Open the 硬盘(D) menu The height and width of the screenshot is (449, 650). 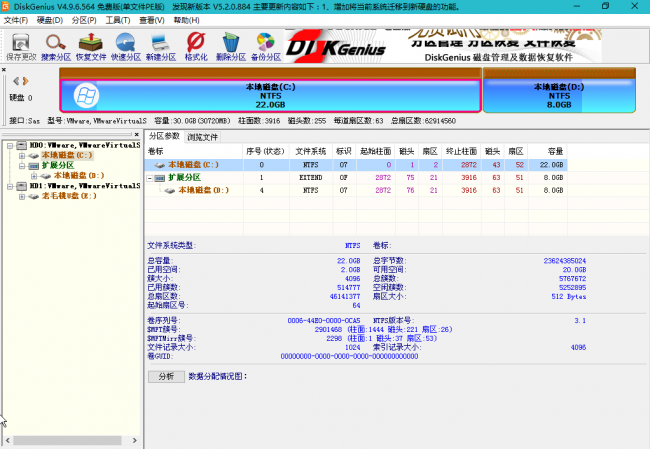pos(50,20)
